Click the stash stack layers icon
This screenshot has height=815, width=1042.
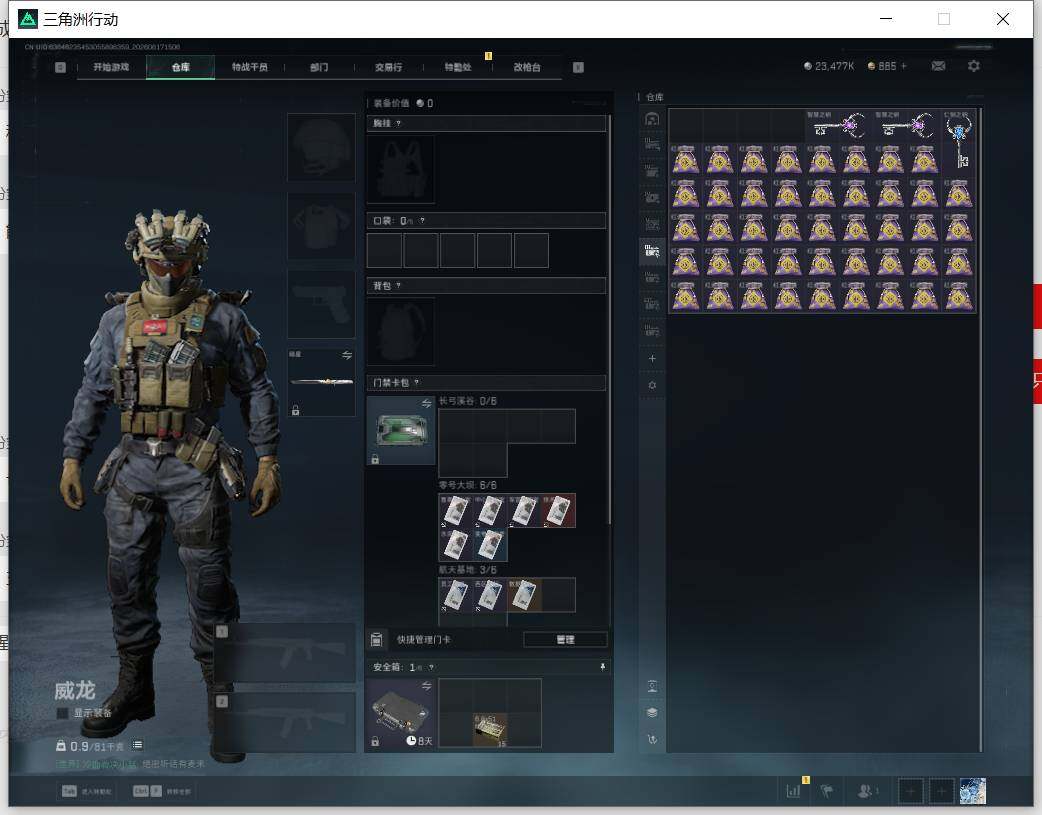point(652,713)
